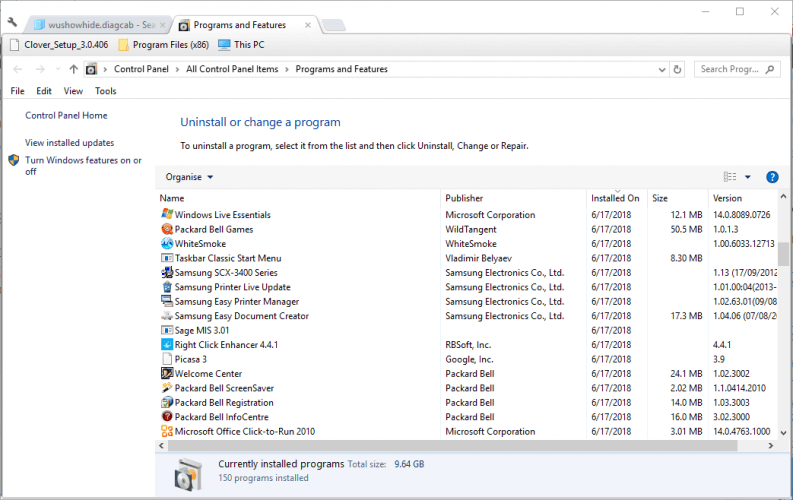Click the Packard Bell Registration icon
Image resolution: width=793 pixels, height=500 pixels.
167,402
